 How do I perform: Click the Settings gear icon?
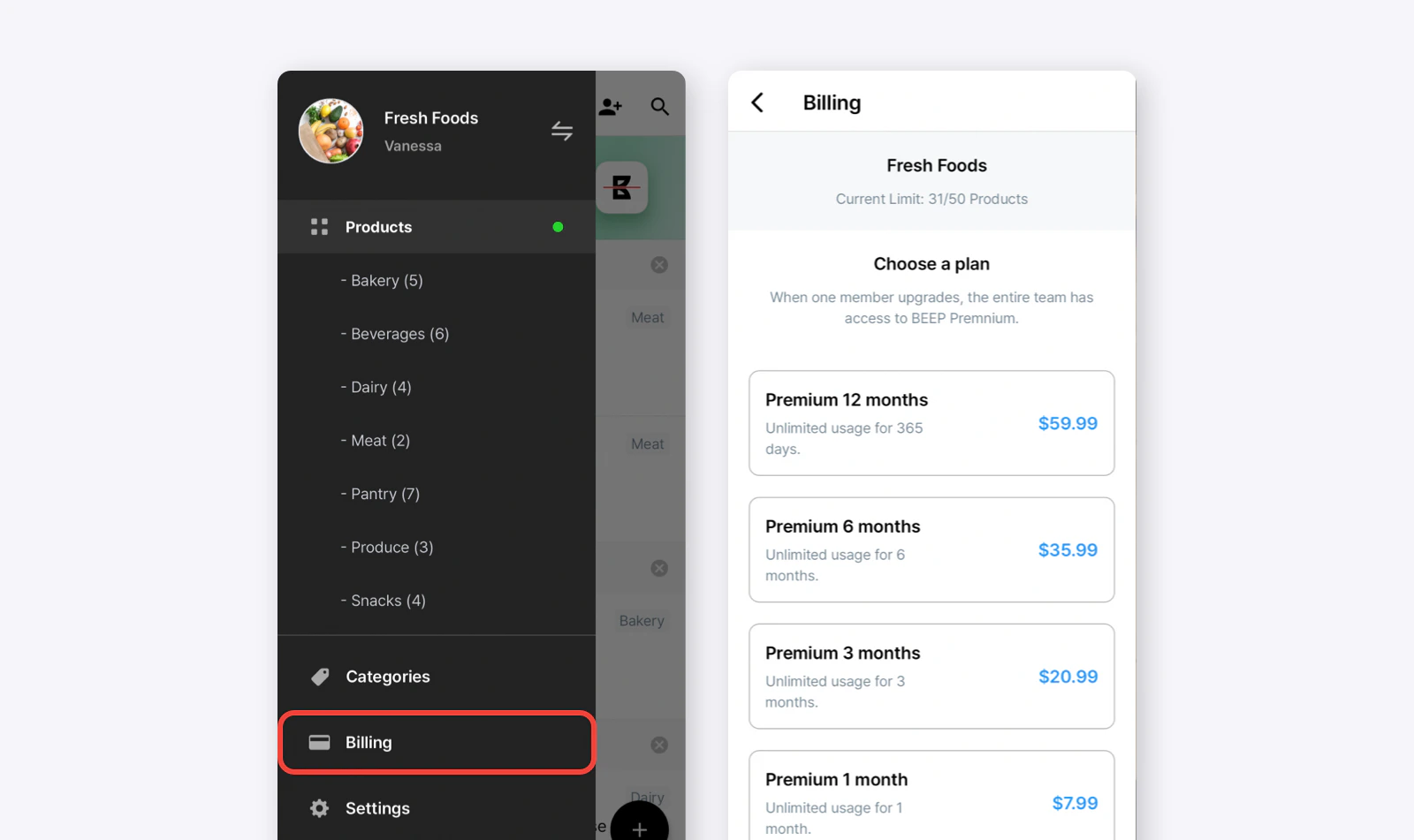click(319, 808)
